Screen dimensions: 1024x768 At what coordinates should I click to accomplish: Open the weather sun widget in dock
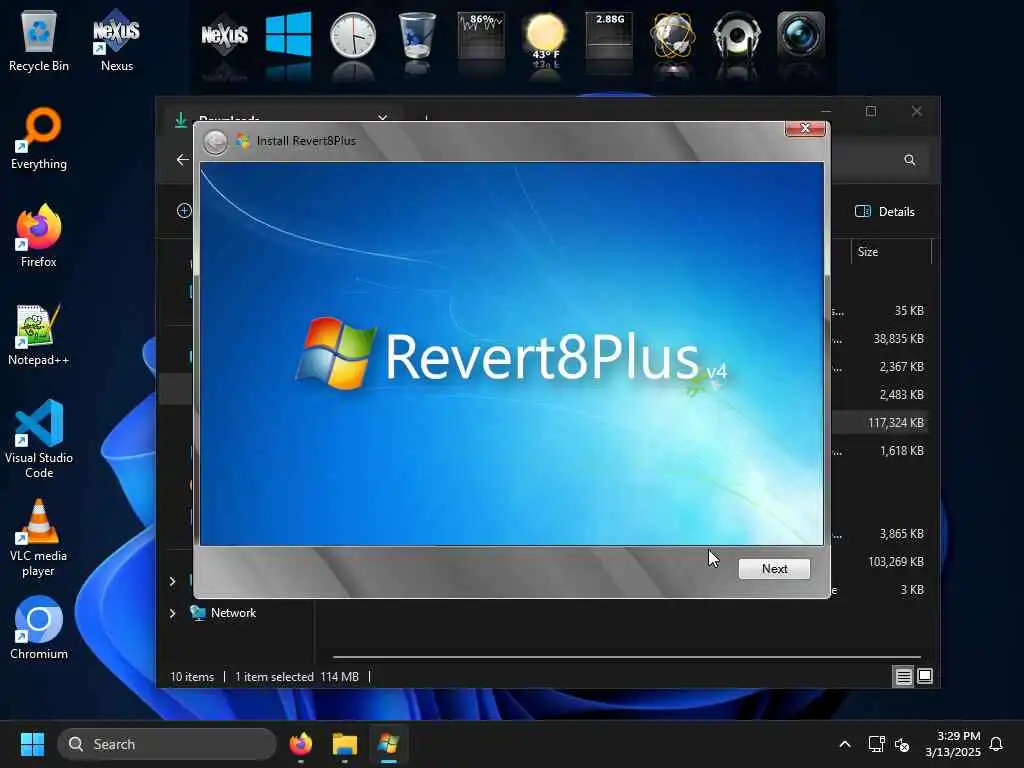[545, 37]
